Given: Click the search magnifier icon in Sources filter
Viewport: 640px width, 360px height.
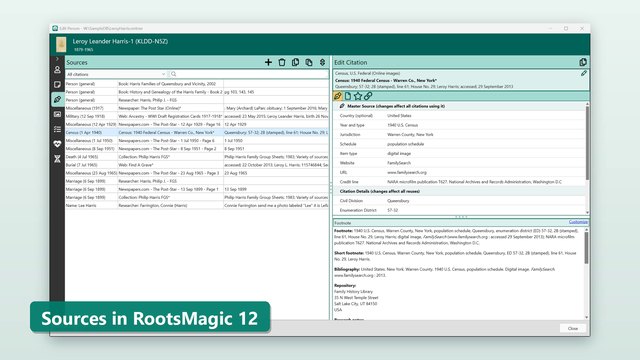Looking at the screenshot, I should point(173,74).
